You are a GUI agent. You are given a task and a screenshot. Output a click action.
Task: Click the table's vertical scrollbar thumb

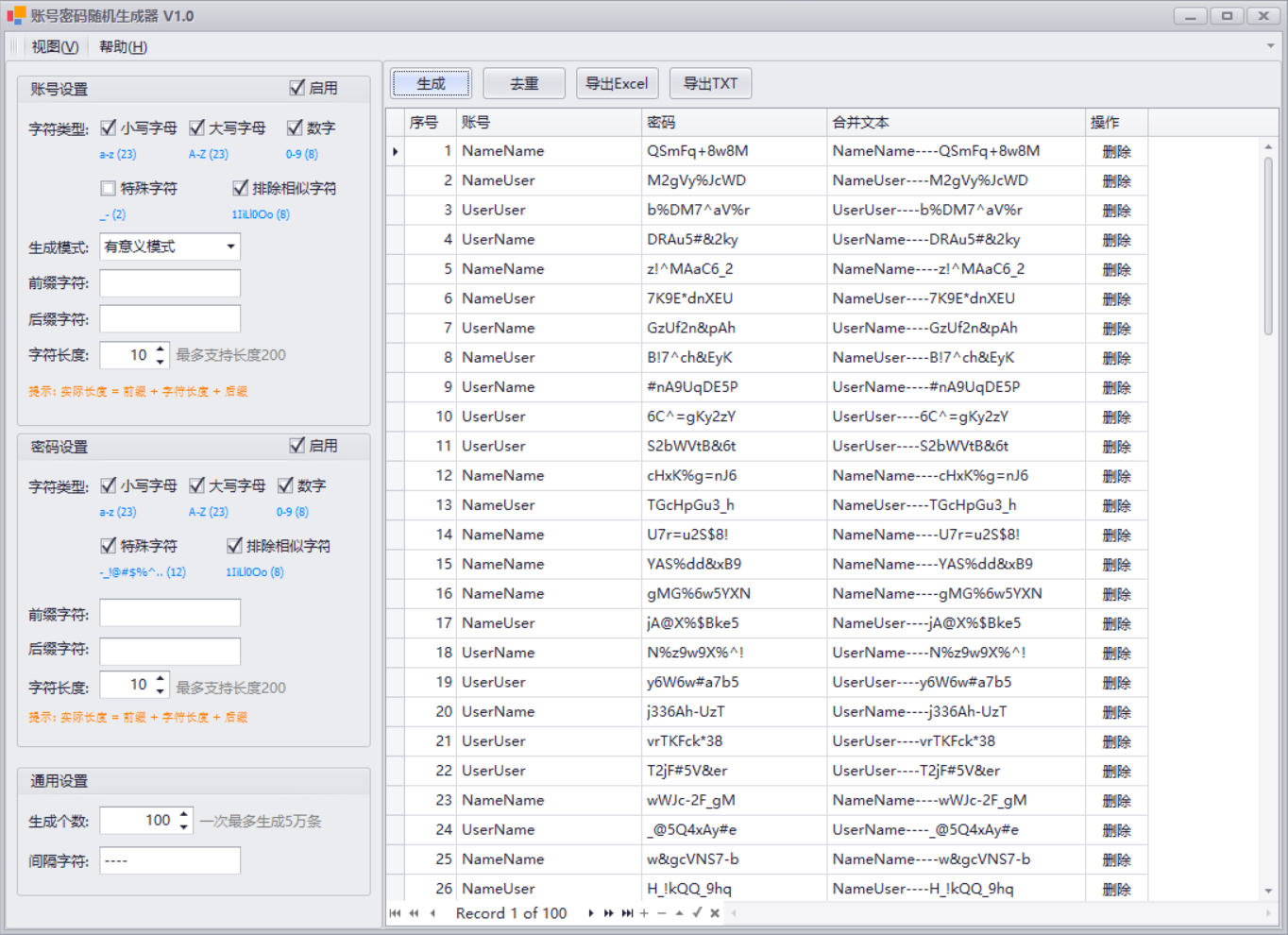[1268, 246]
